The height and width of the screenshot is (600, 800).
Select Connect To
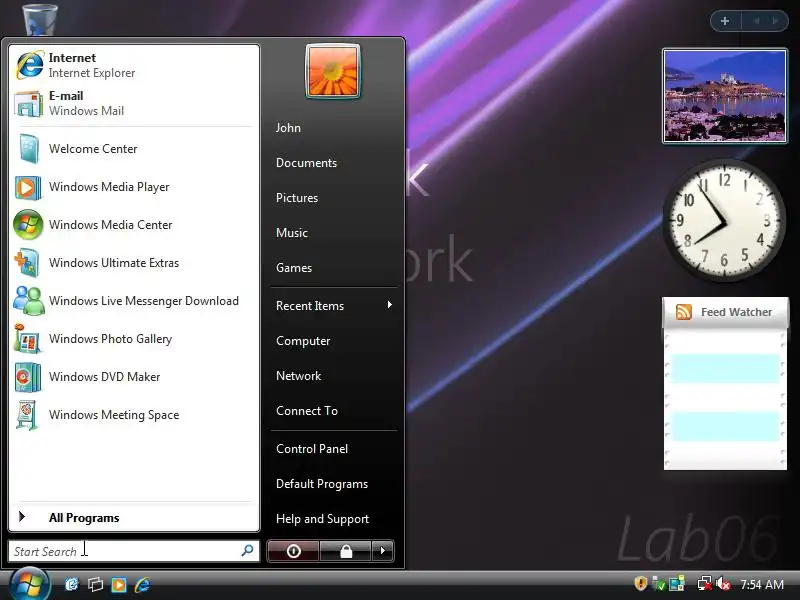tap(307, 411)
